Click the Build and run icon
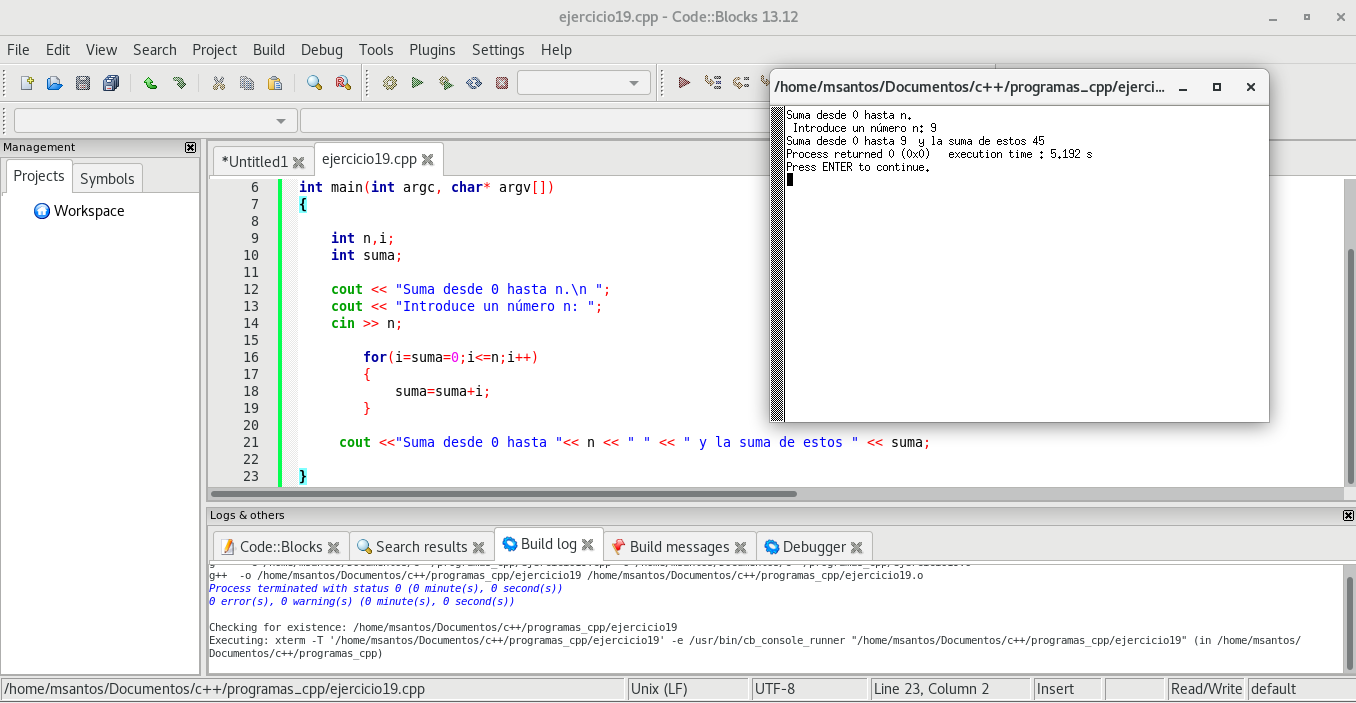The image size is (1356, 703). click(x=446, y=83)
